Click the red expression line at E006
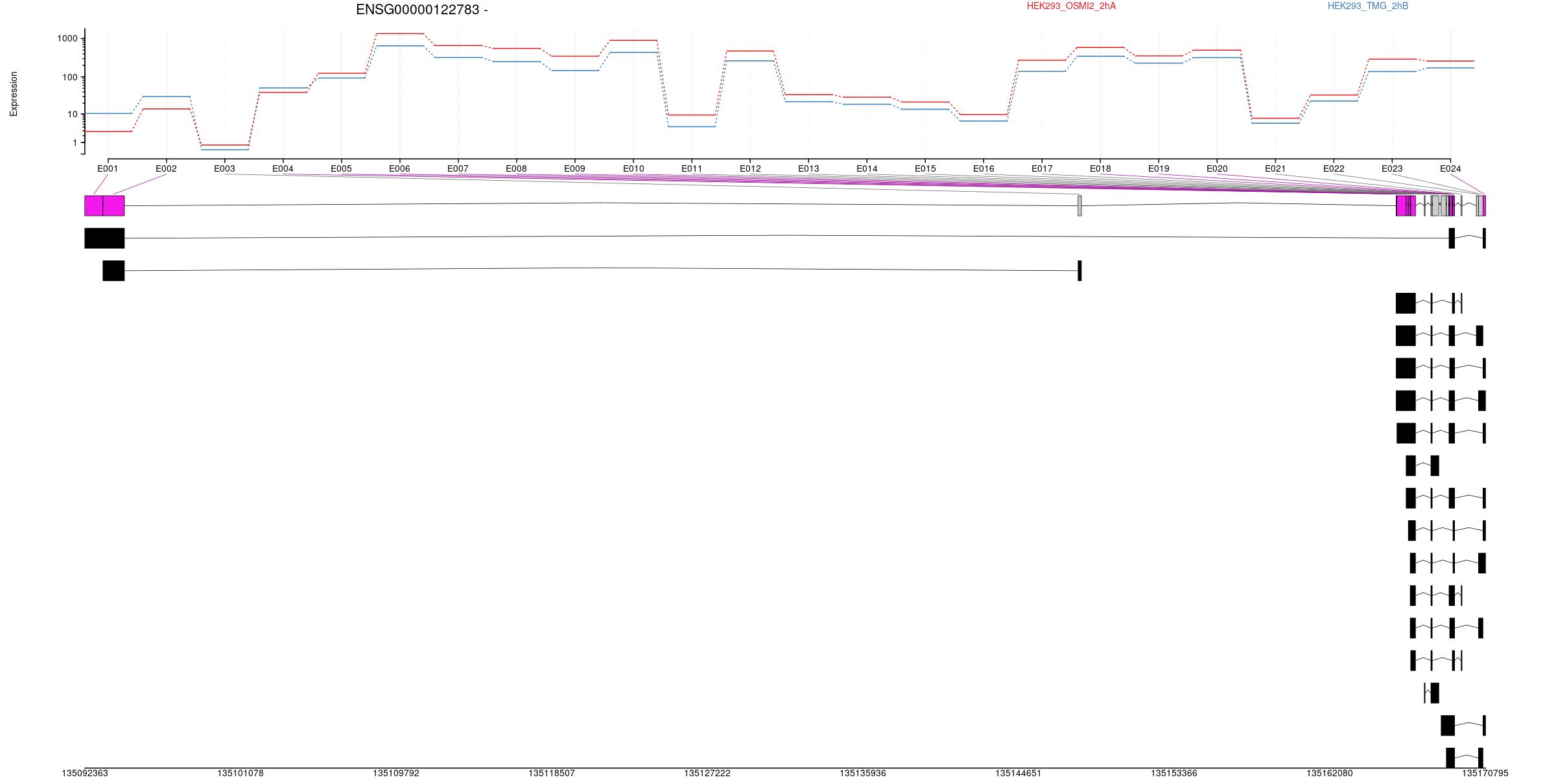1556x784 pixels. tap(400, 34)
